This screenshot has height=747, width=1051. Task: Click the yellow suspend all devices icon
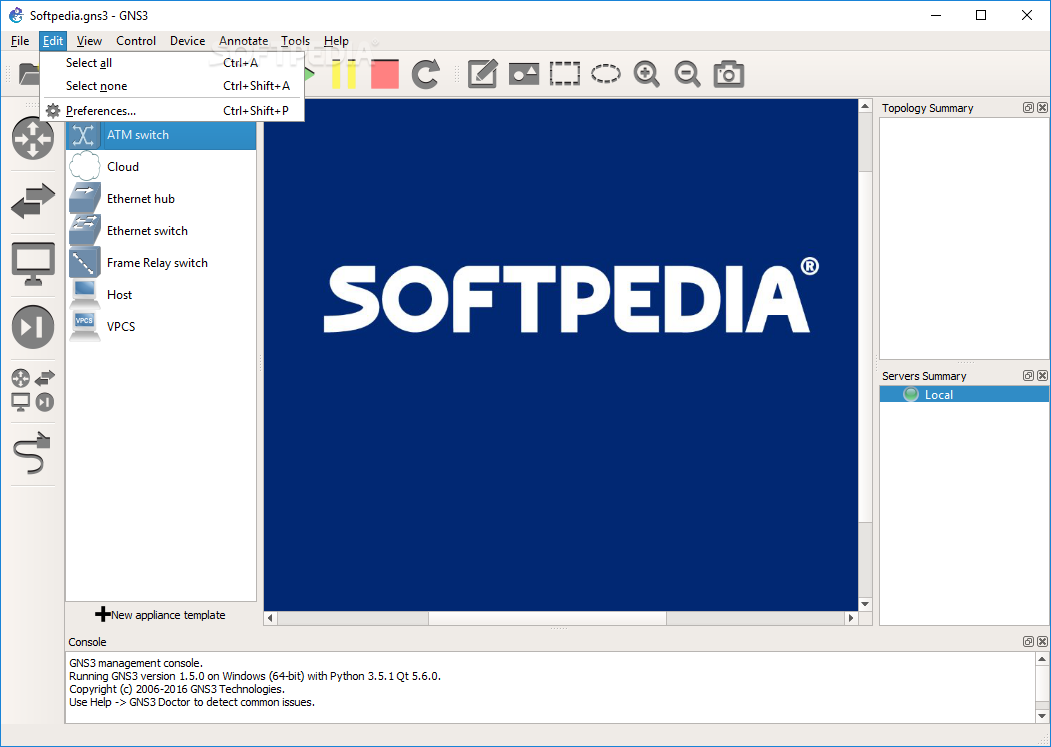point(344,74)
